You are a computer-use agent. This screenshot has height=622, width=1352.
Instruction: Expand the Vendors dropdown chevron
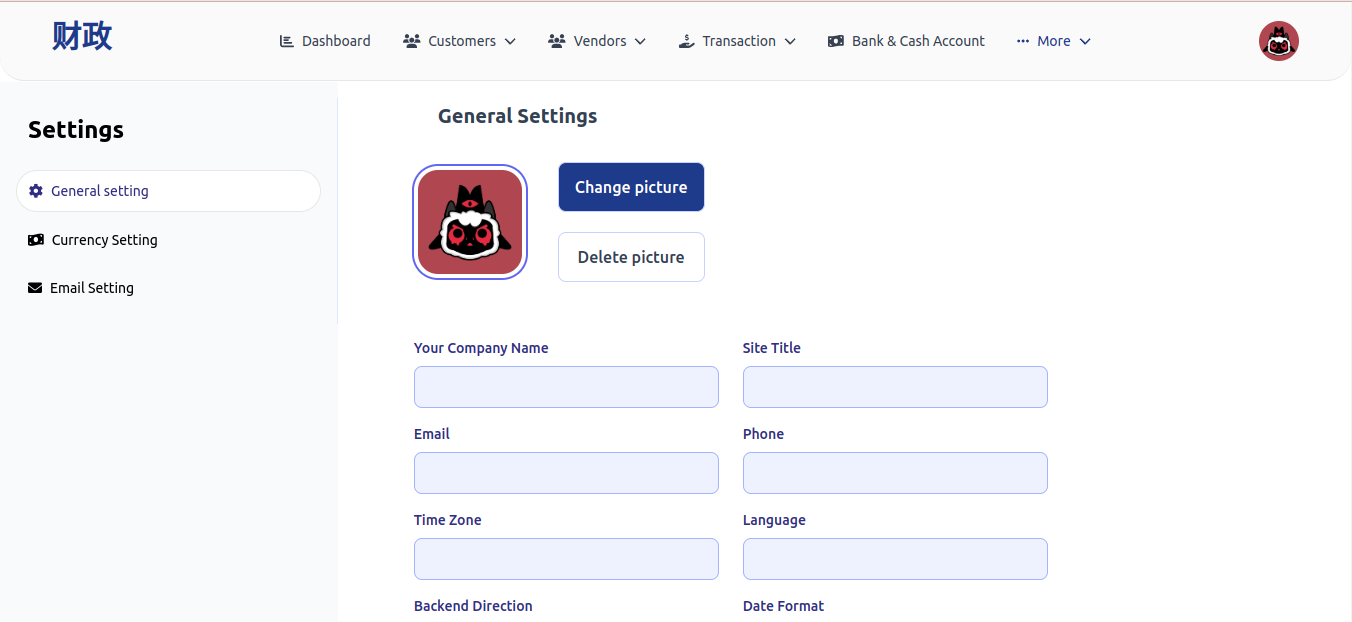[640, 41]
